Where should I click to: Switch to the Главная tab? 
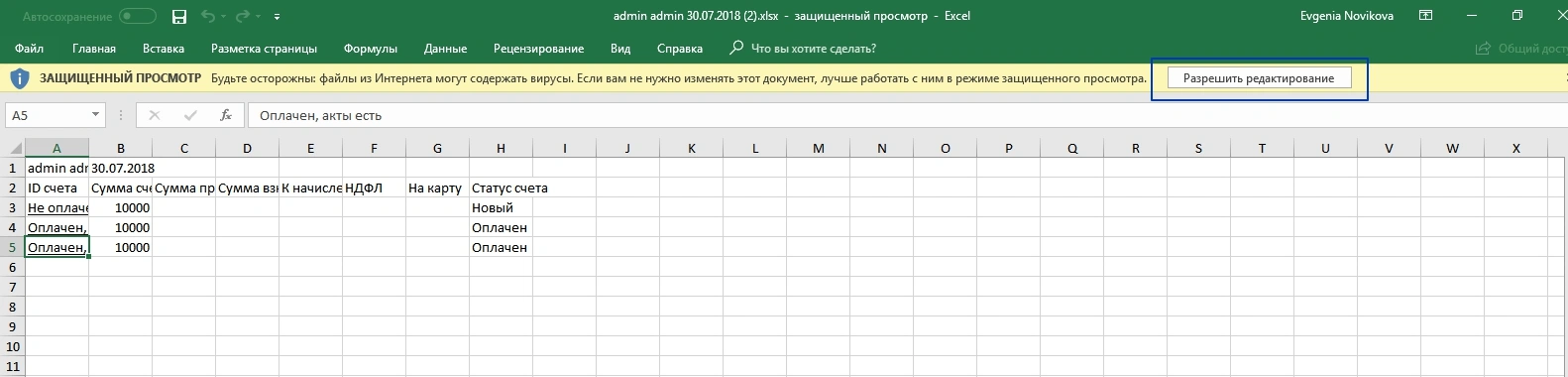[x=94, y=49]
